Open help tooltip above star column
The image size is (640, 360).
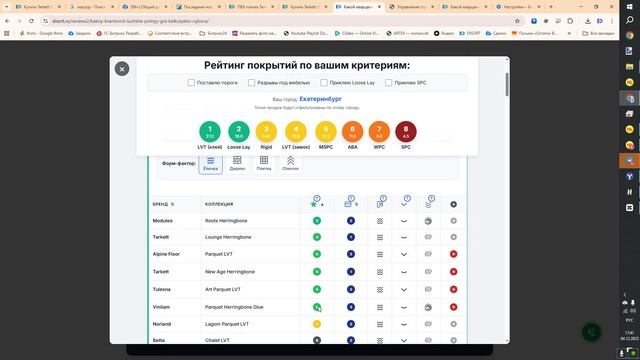coord(317,198)
